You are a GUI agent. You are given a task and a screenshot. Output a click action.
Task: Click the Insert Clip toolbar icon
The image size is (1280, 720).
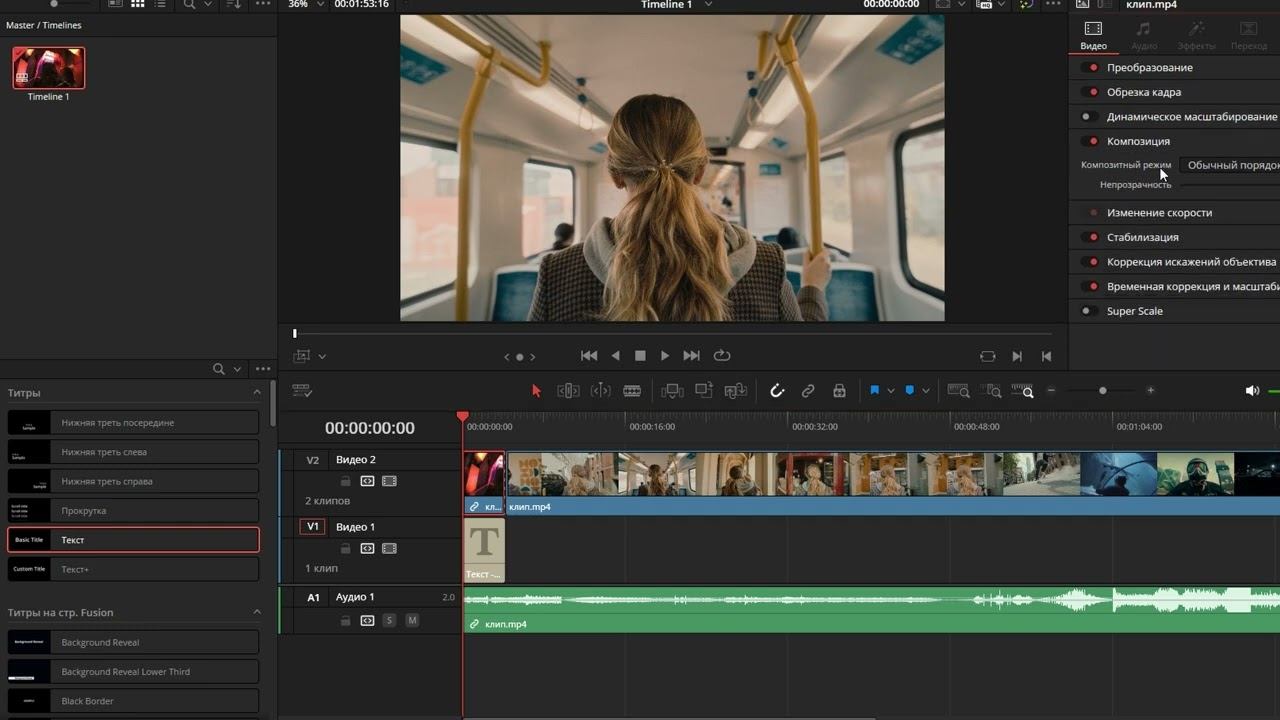pyautogui.click(x=672, y=391)
